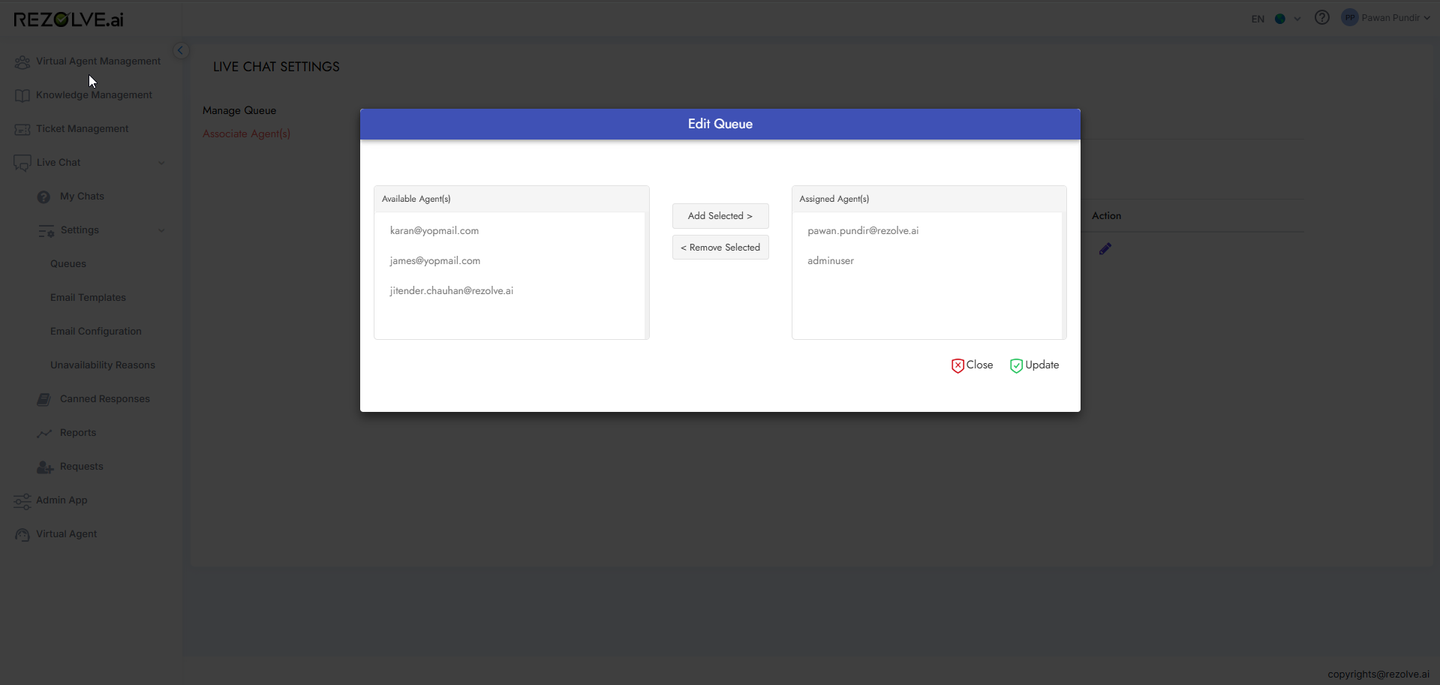Click the EN language label

click(1258, 19)
